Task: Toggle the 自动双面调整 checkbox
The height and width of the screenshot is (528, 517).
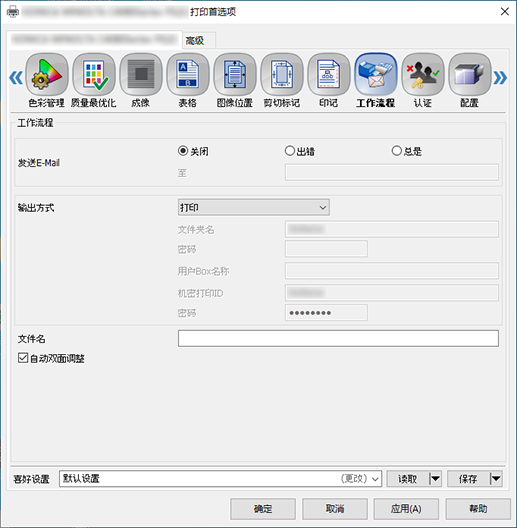Action: (x=23, y=358)
